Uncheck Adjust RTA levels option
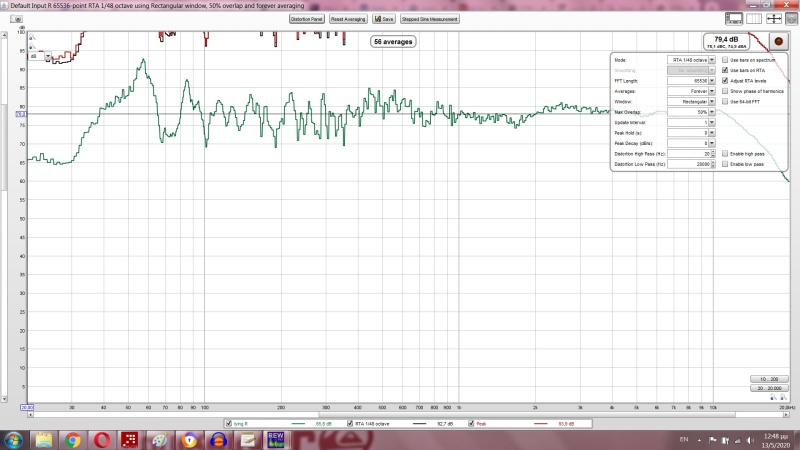The image size is (800, 450). (725, 81)
